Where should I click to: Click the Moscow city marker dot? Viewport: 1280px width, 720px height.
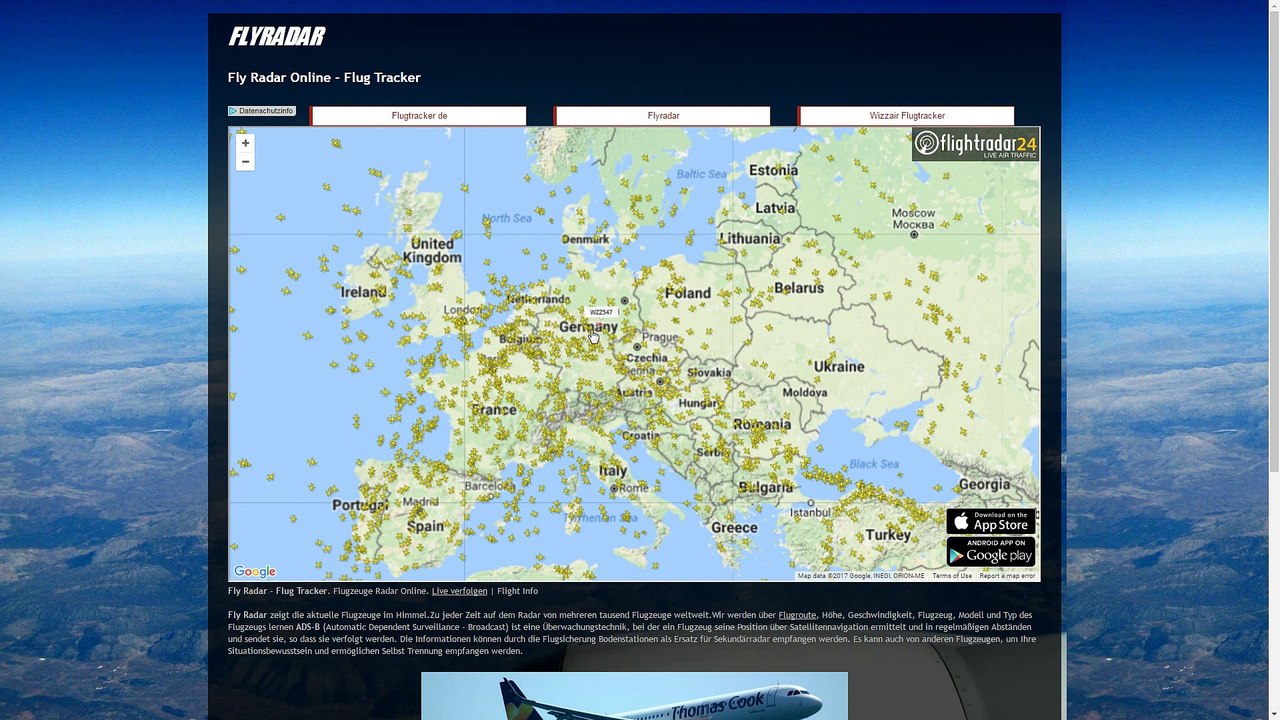tap(914, 235)
